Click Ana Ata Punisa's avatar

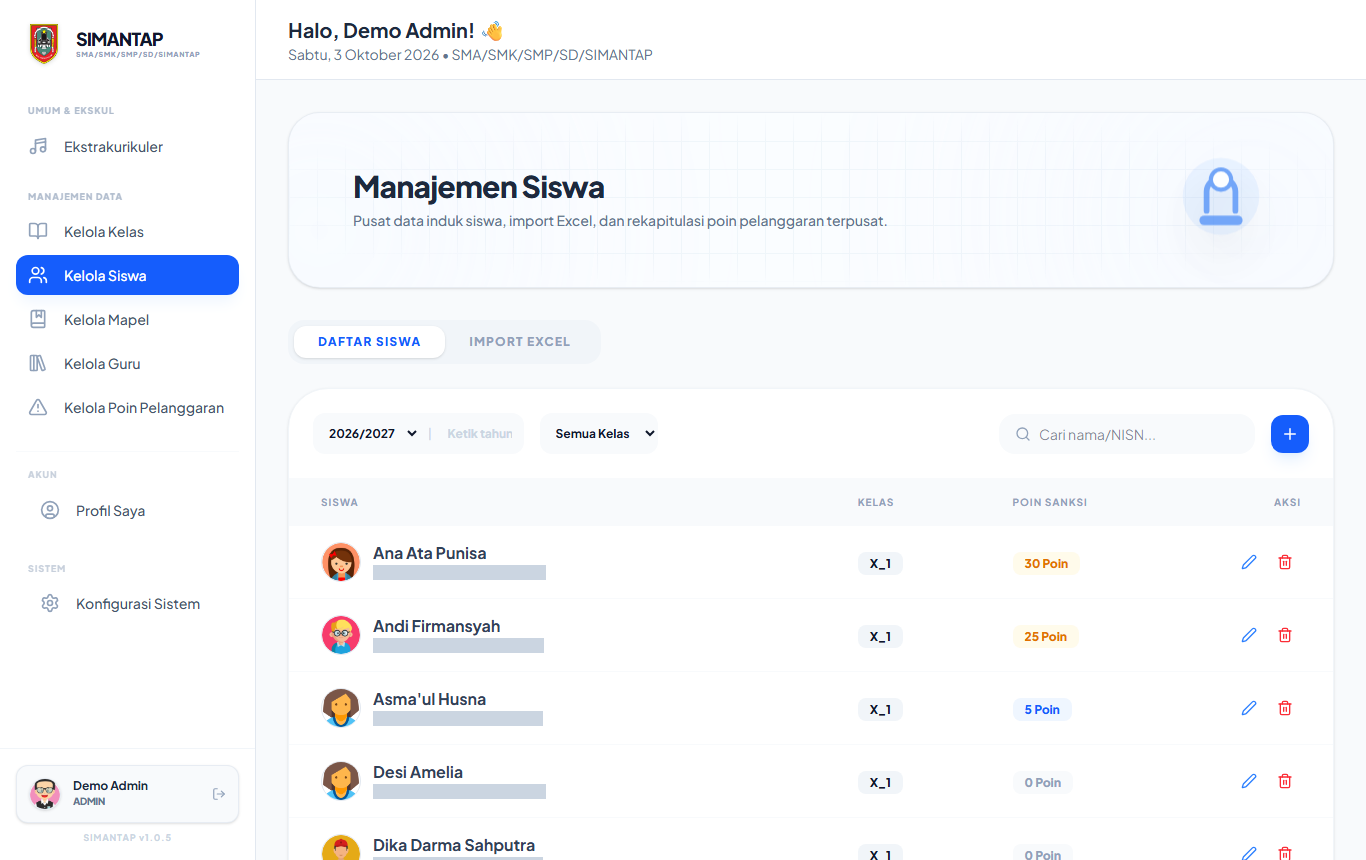pyautogui.click(x=341, y=562)
